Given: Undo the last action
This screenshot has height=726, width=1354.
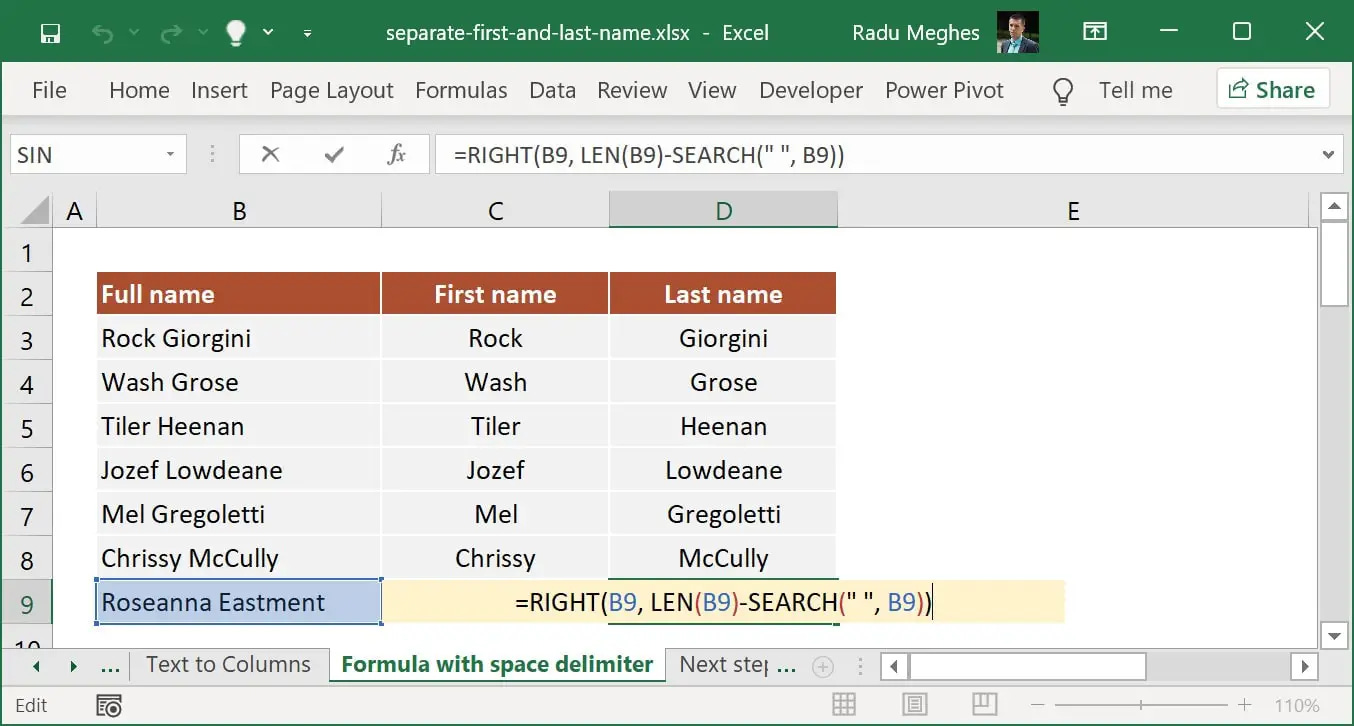Looking at the screenshot, I should (x=104, y=32).
